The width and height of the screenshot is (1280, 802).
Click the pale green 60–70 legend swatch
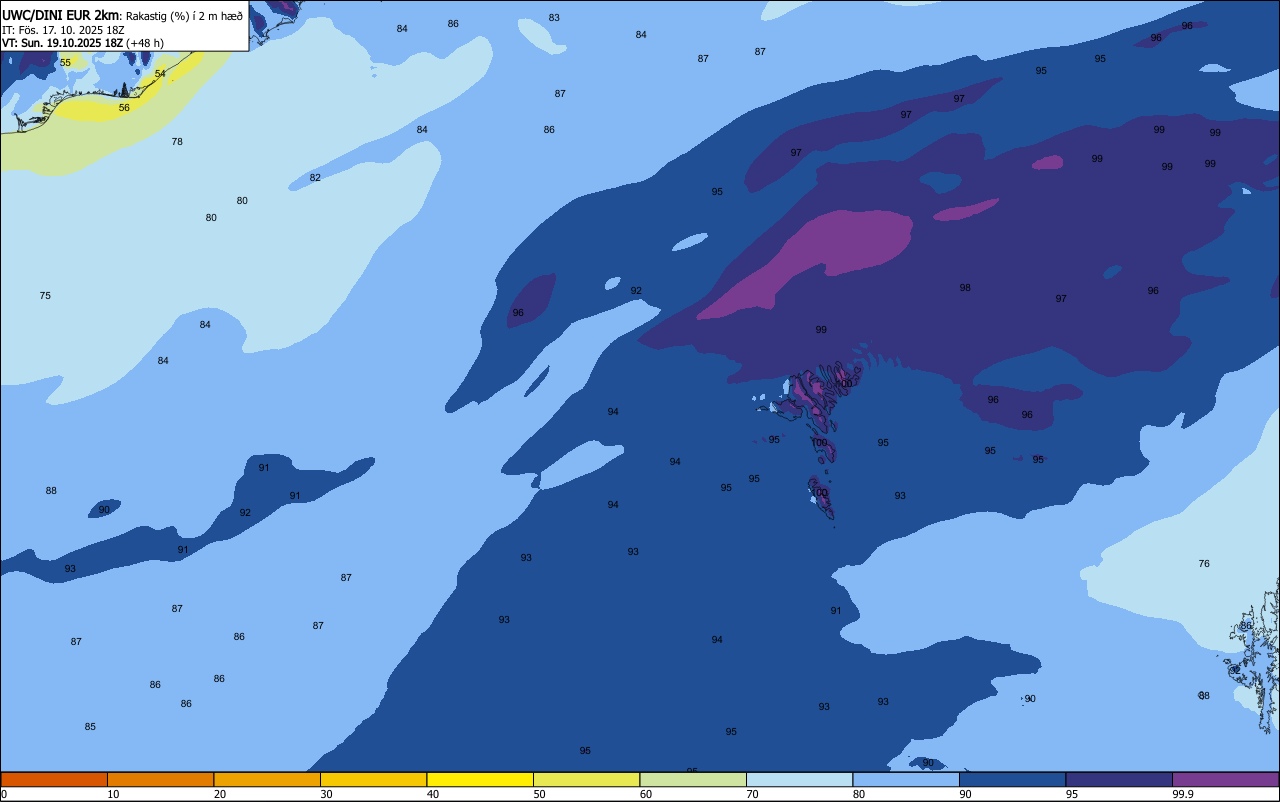[x=693, y=779]
